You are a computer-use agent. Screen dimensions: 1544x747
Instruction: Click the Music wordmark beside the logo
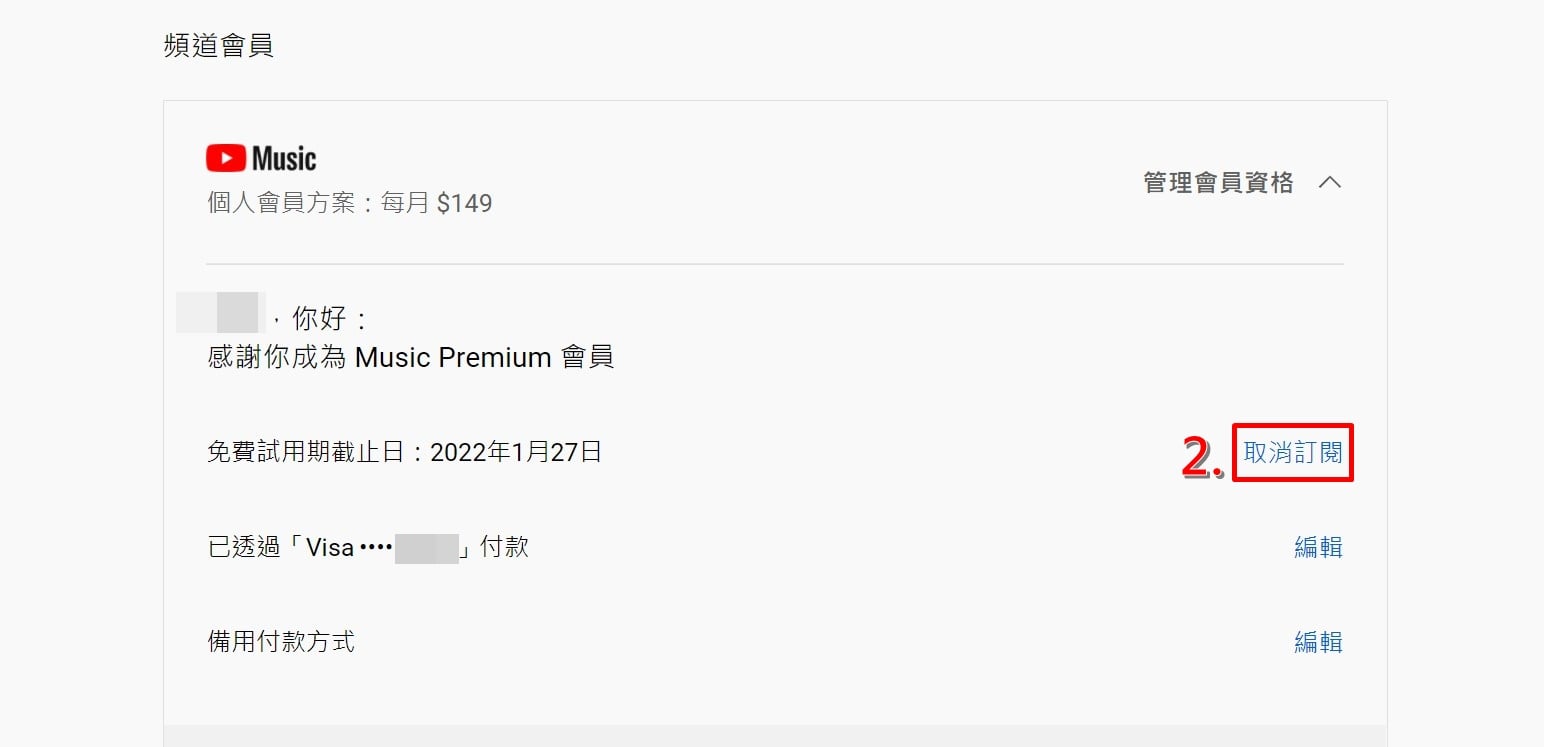[284, 158]
